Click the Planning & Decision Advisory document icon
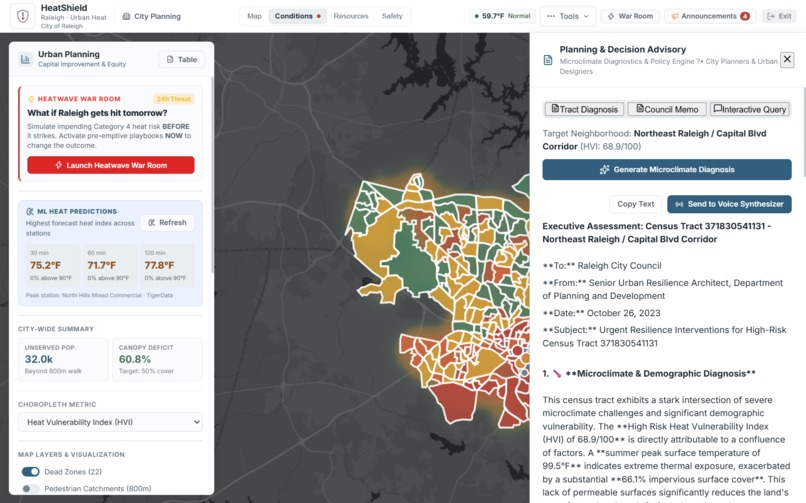Image resolution: width=806 pixels, height=503 pixels. [x=548, y=61]
